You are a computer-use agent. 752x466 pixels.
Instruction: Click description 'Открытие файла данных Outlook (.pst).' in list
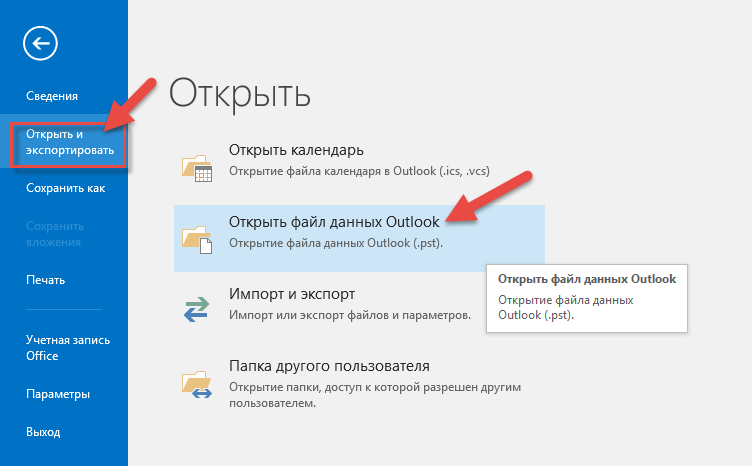coord(336,243)
